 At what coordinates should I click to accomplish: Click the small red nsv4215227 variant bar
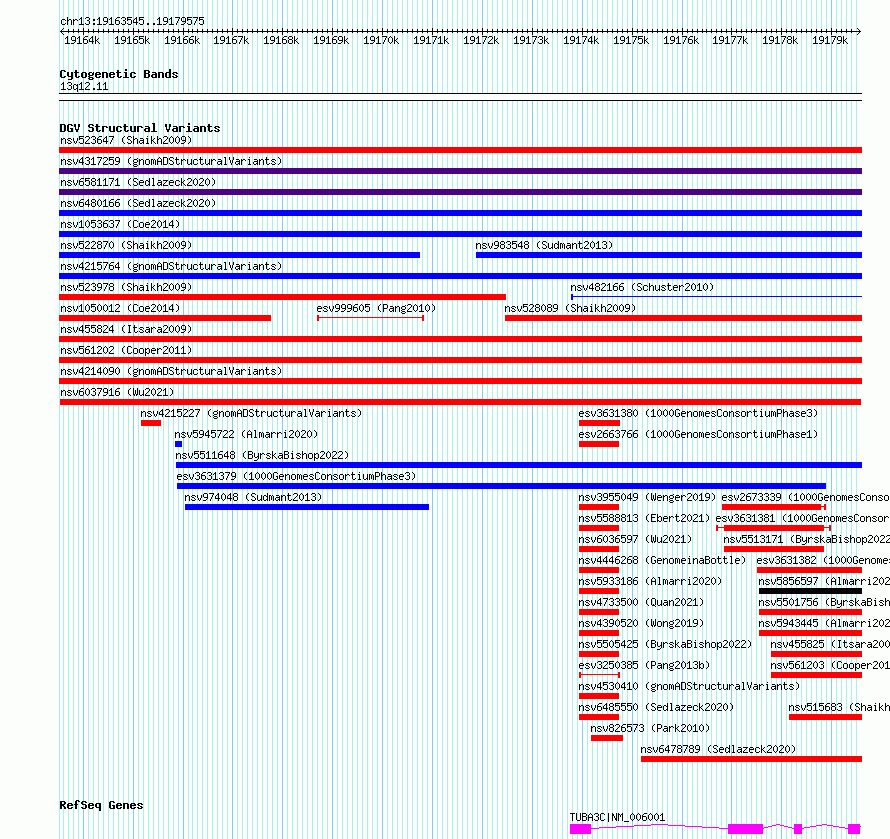point(151,423)
